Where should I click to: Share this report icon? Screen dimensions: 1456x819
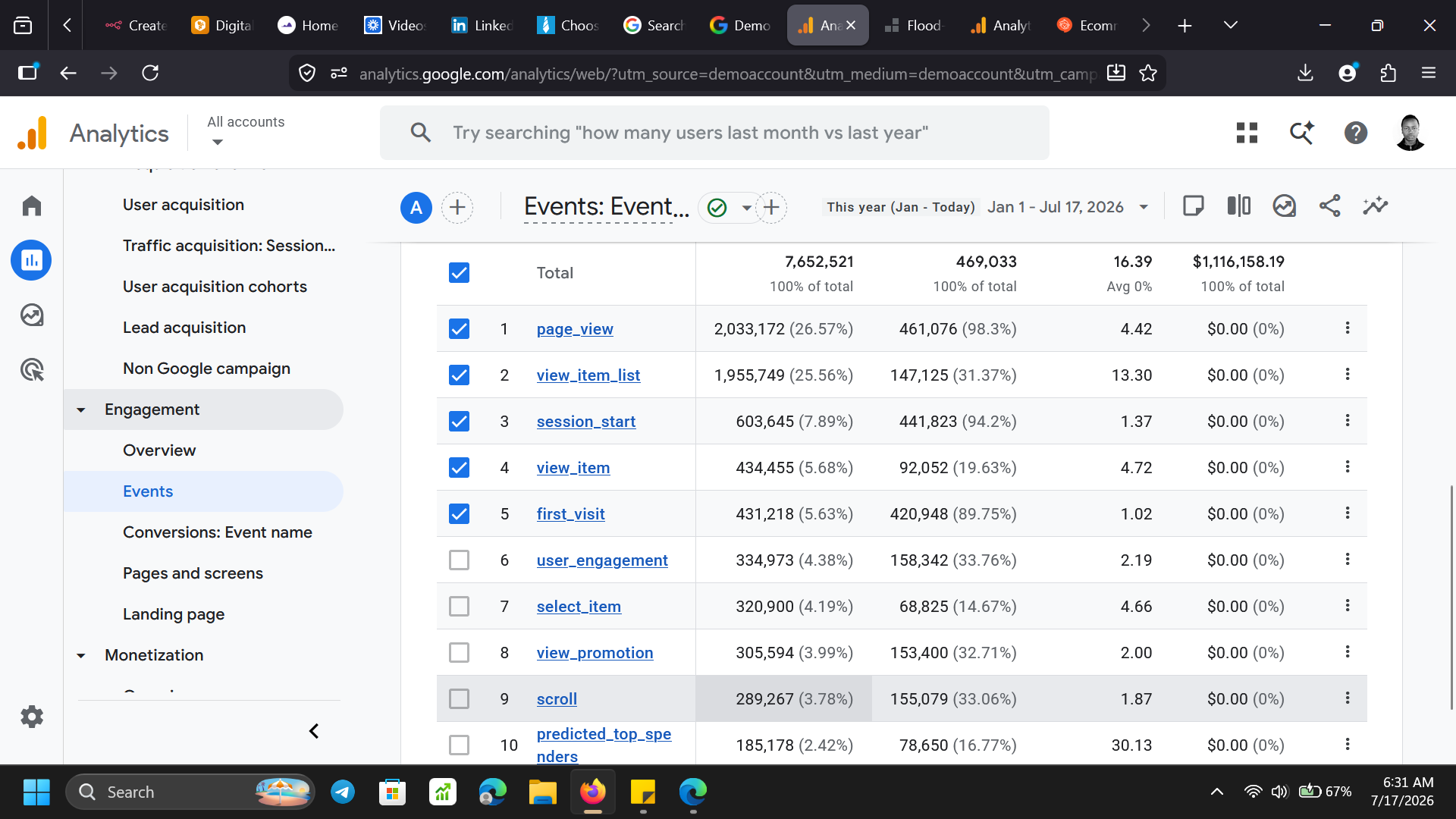[x=1330, y=206]
